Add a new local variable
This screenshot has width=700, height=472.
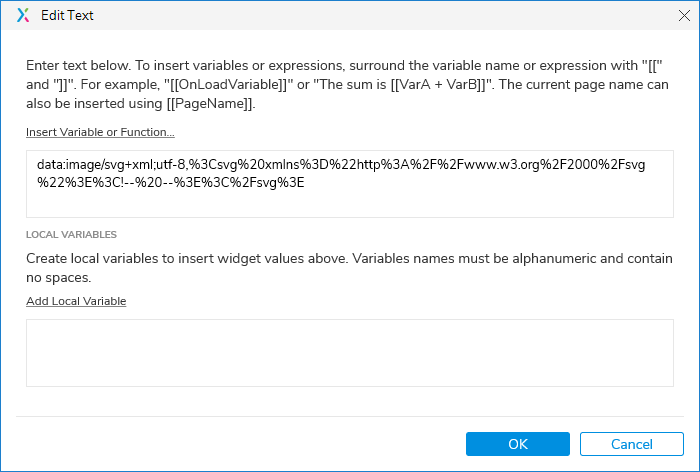[x=76, y=301]
